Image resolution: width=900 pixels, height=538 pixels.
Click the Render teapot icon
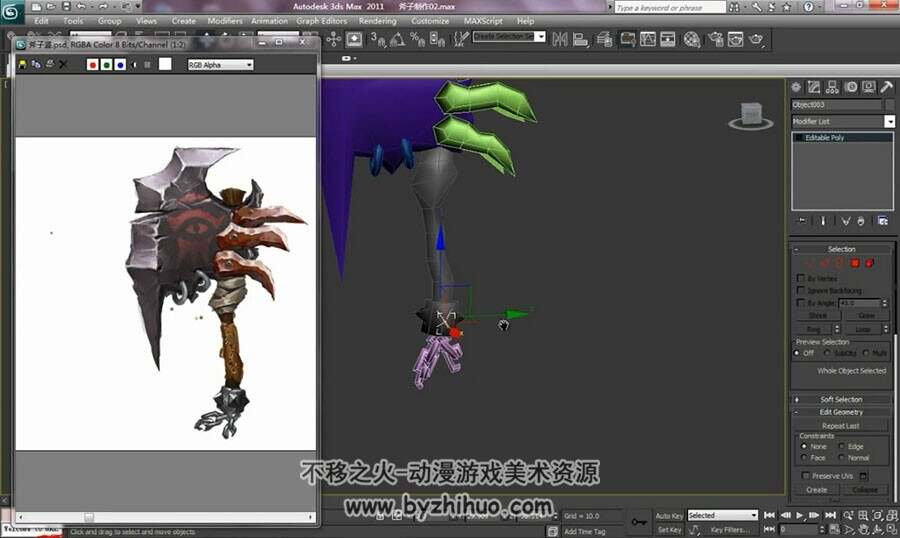point(757,39)
